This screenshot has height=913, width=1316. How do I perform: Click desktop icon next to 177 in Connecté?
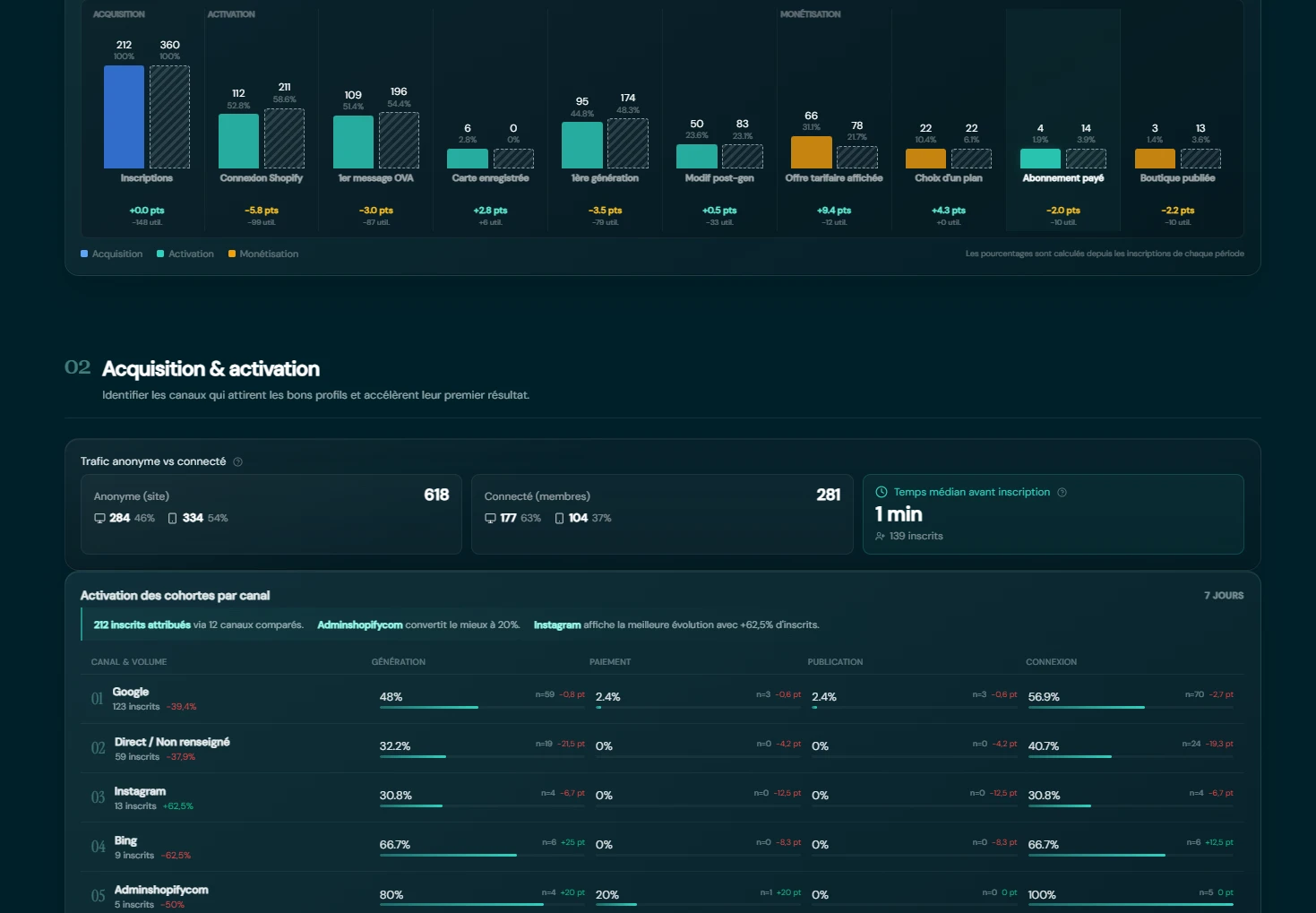(490, 519)
